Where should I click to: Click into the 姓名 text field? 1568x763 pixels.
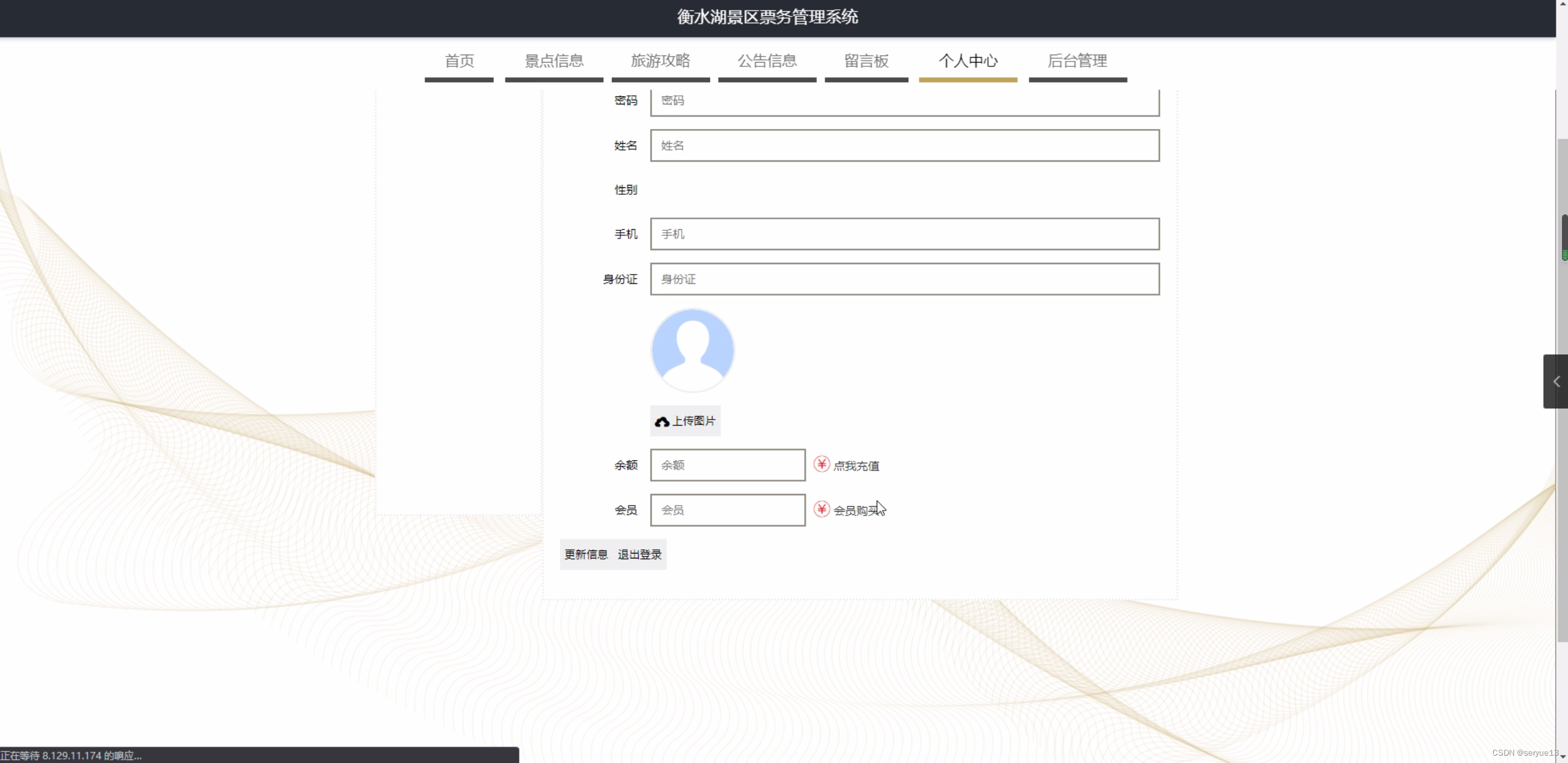(904, 146)
